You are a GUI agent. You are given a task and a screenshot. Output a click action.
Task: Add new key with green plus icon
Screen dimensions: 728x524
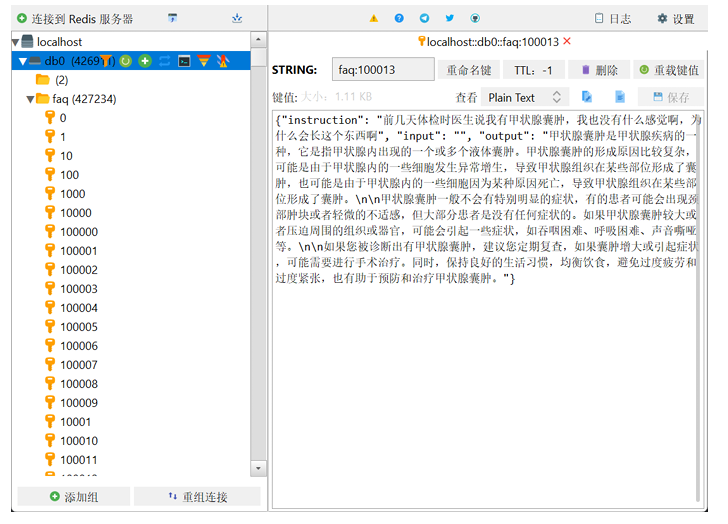click(146, 61)
